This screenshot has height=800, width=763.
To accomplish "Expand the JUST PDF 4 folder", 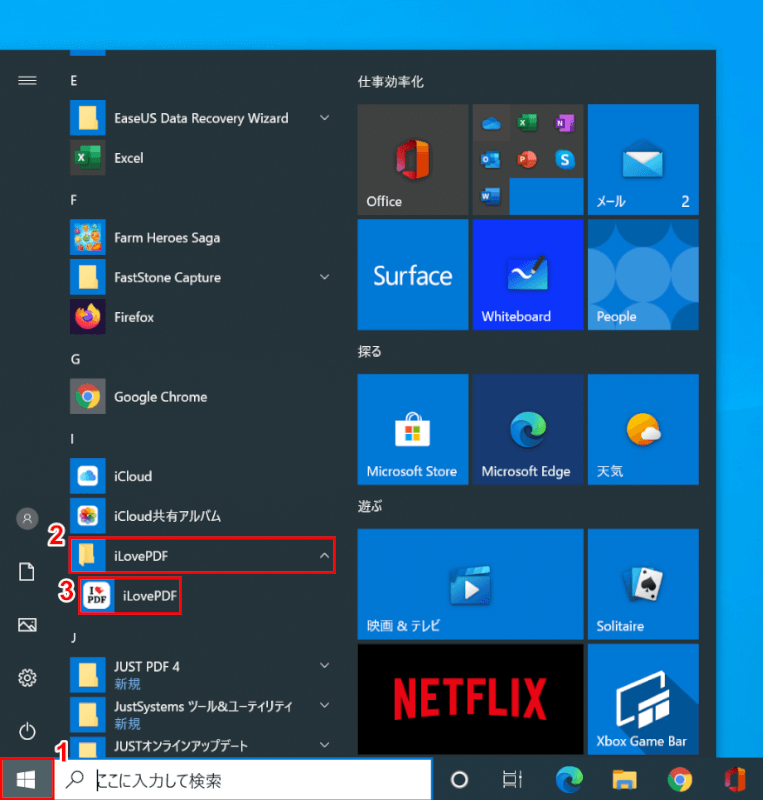I will (324, 665).
